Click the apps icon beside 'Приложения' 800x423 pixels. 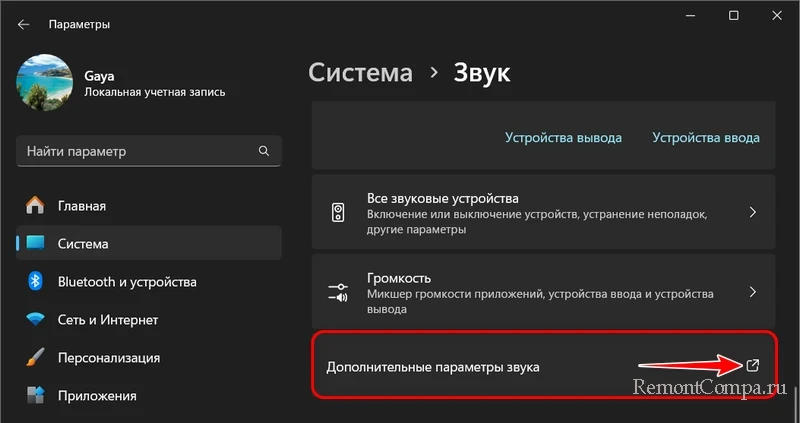pos(35,396)
